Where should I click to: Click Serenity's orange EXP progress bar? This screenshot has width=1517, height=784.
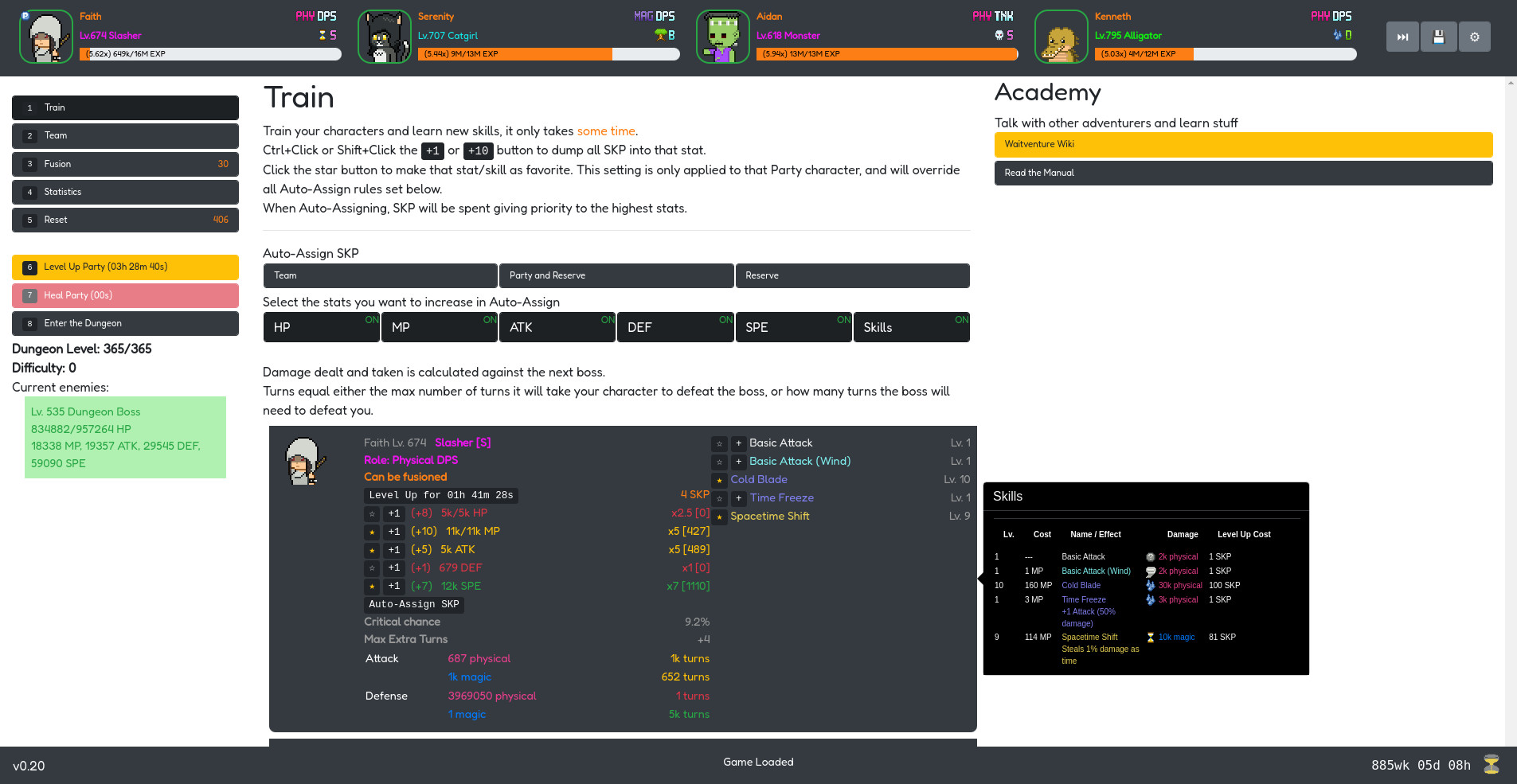[x=514, y=54]
